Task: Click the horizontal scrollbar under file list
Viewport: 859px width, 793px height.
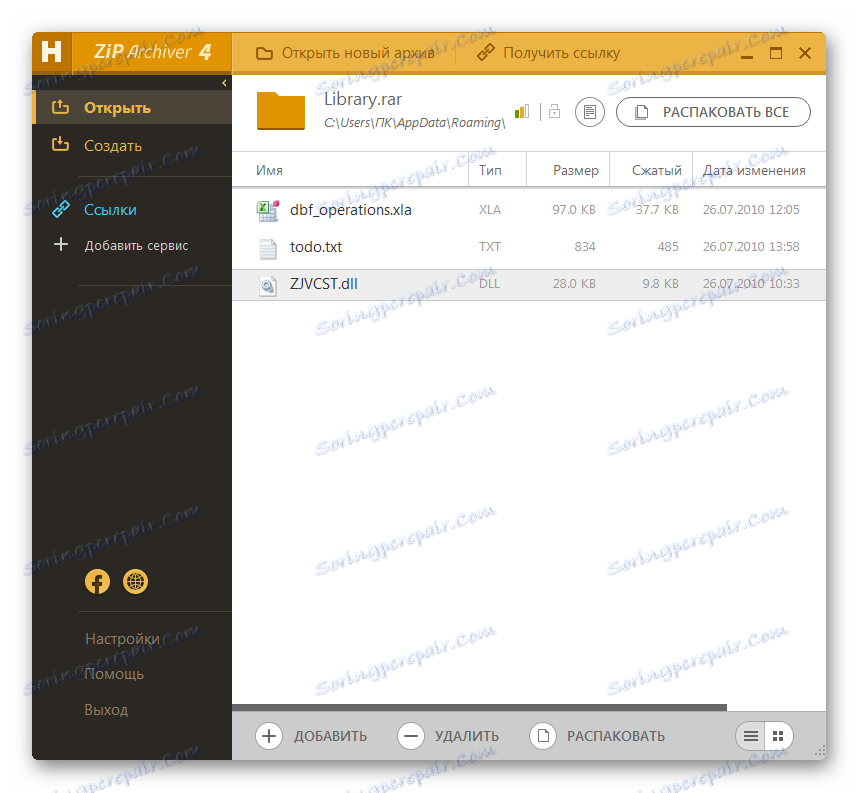Action: [x=479, y=708]
